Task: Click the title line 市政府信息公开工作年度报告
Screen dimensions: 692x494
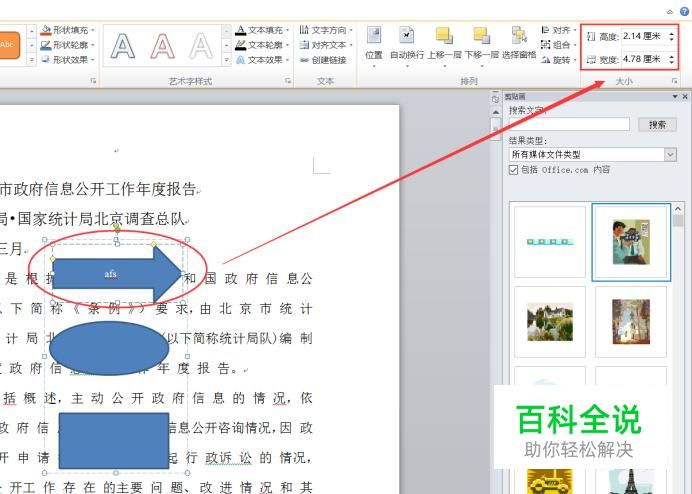Action: [98, 189]
